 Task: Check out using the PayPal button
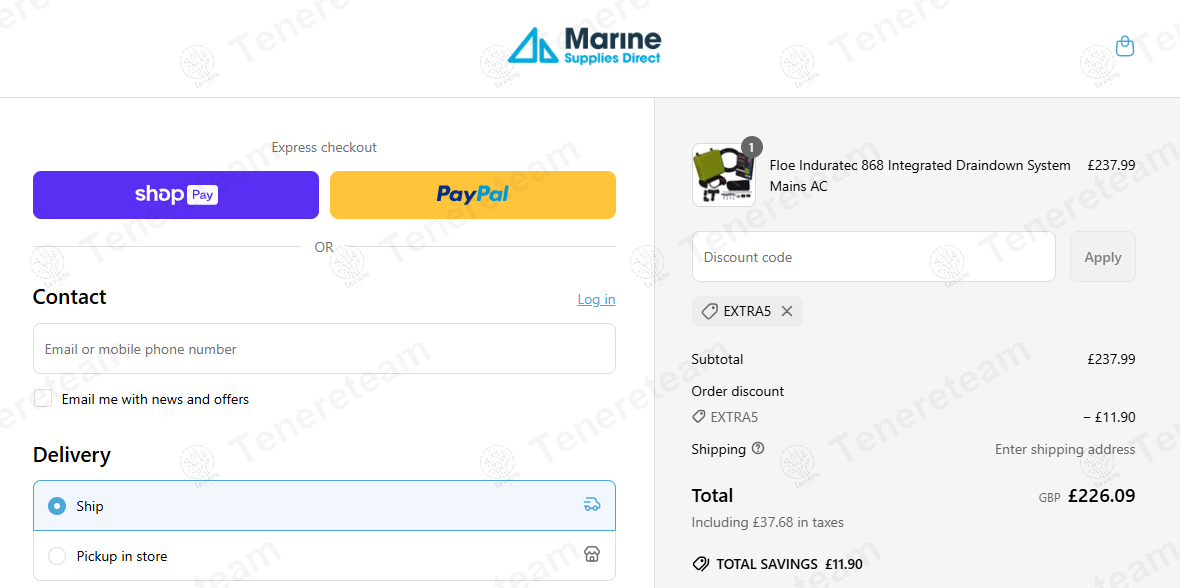pos(473,195)
